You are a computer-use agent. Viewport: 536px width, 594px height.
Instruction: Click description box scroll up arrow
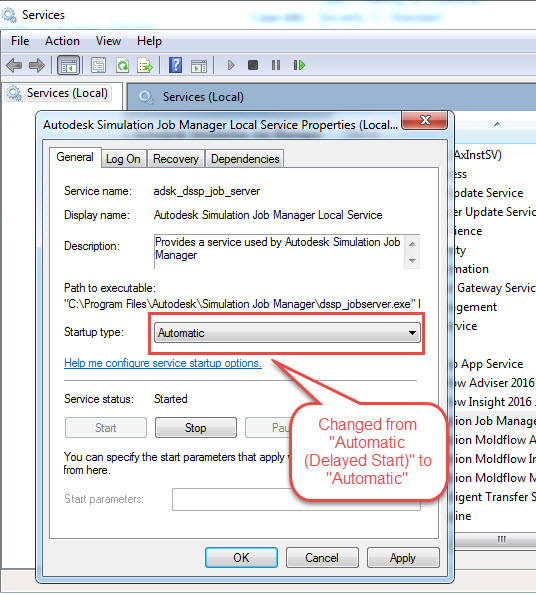[x=413, y=244]
